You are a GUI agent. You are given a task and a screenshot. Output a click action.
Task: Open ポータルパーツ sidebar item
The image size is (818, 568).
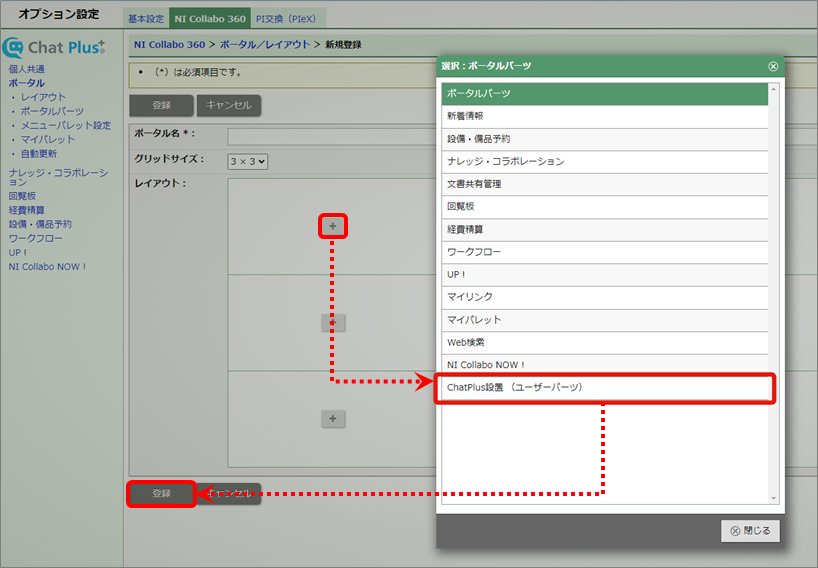(x=52, y=111)
